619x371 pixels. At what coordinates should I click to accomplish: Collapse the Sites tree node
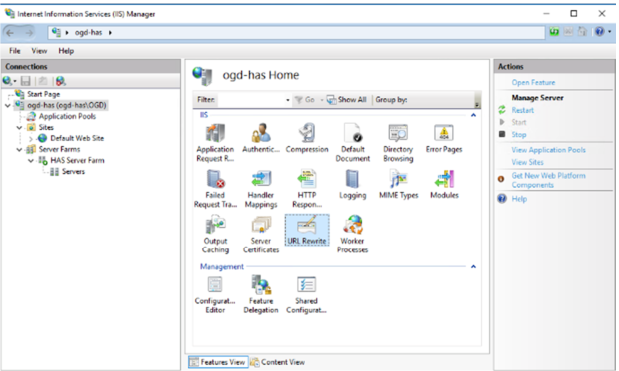click(x=19, y=127)
